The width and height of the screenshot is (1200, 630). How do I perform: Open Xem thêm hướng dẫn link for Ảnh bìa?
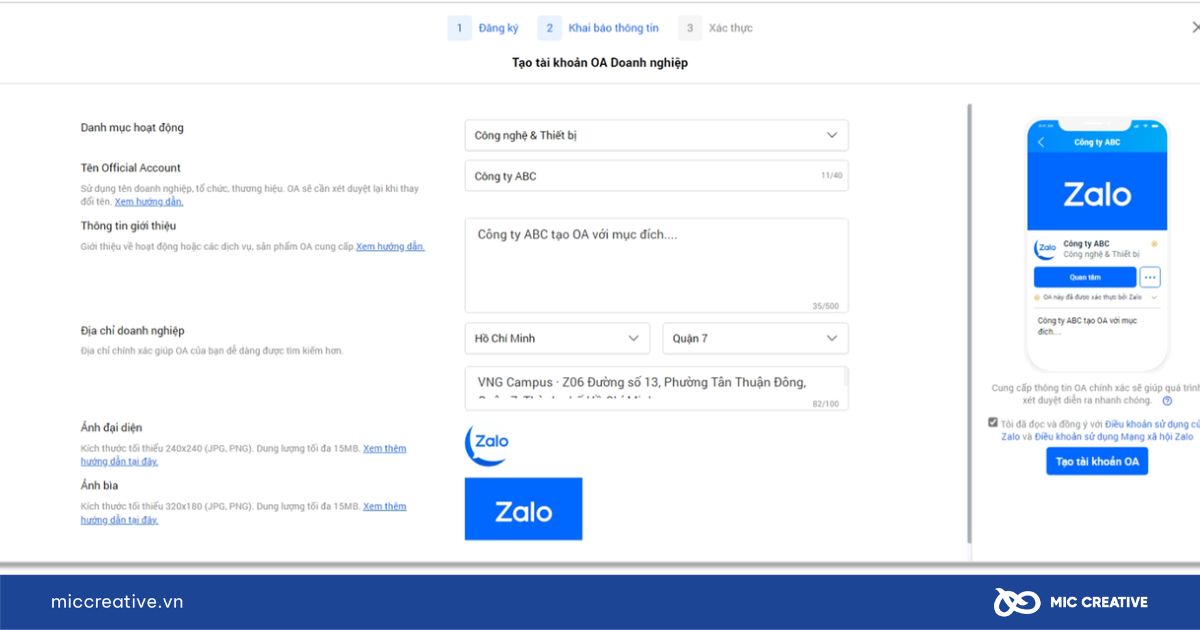(244, 513)
